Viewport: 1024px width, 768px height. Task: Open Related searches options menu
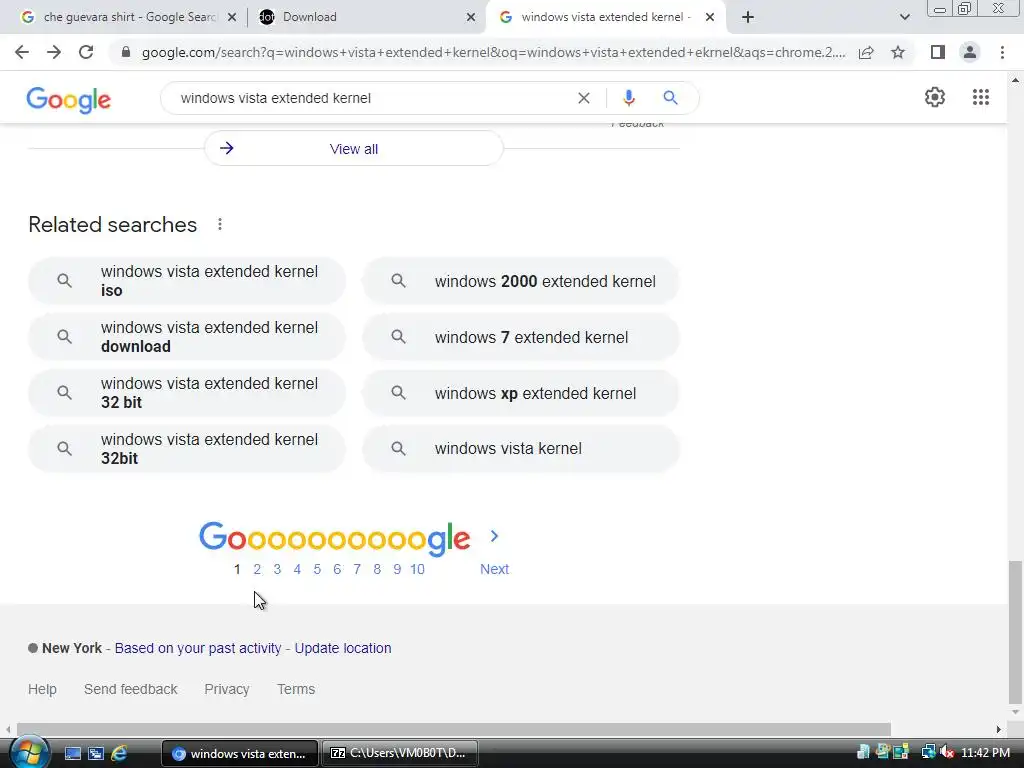[x=220, y=225]
